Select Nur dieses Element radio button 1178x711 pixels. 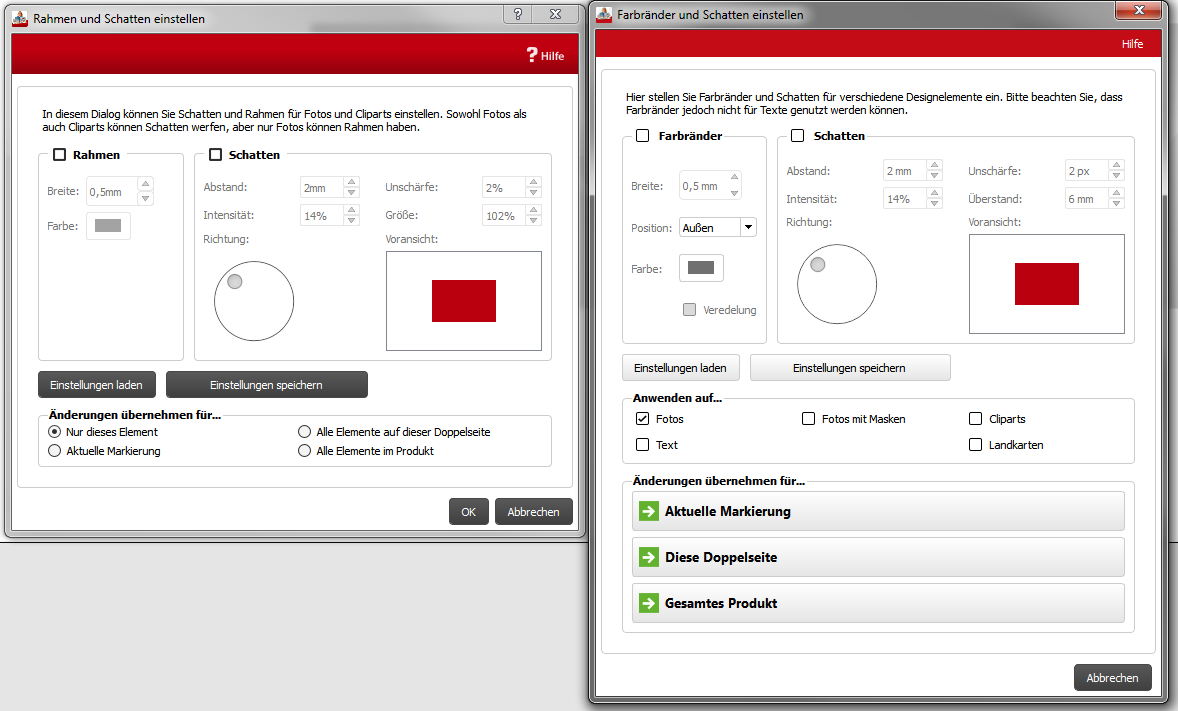(x=54, y=431)
